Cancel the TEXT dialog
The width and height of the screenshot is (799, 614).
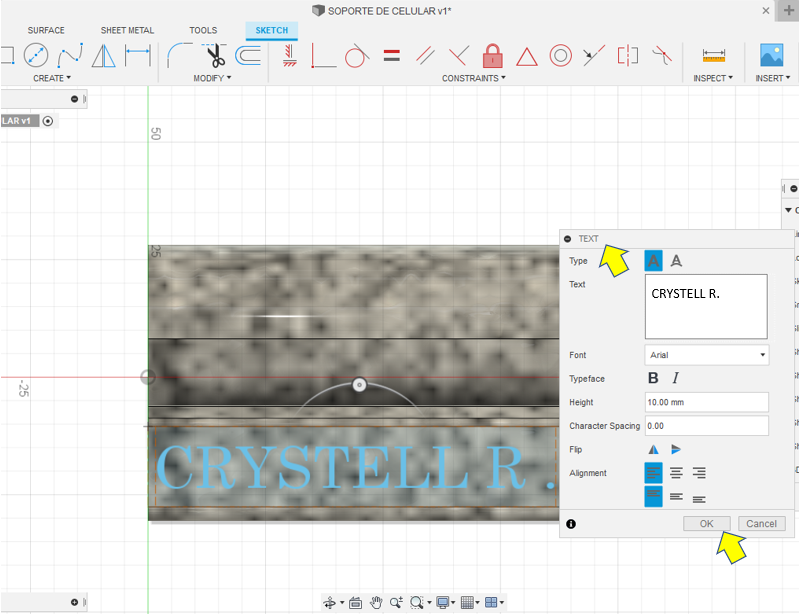[x=761, y=524]
